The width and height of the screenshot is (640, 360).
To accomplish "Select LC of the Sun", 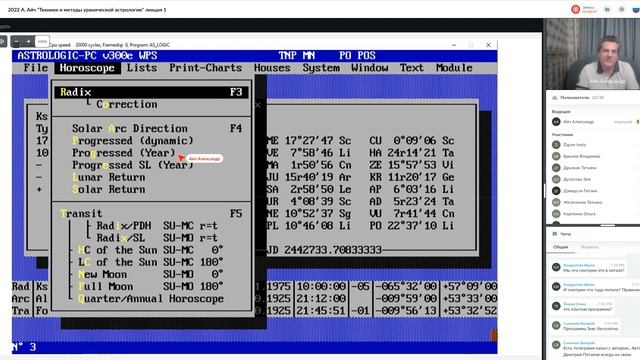I will click(150, 262).
